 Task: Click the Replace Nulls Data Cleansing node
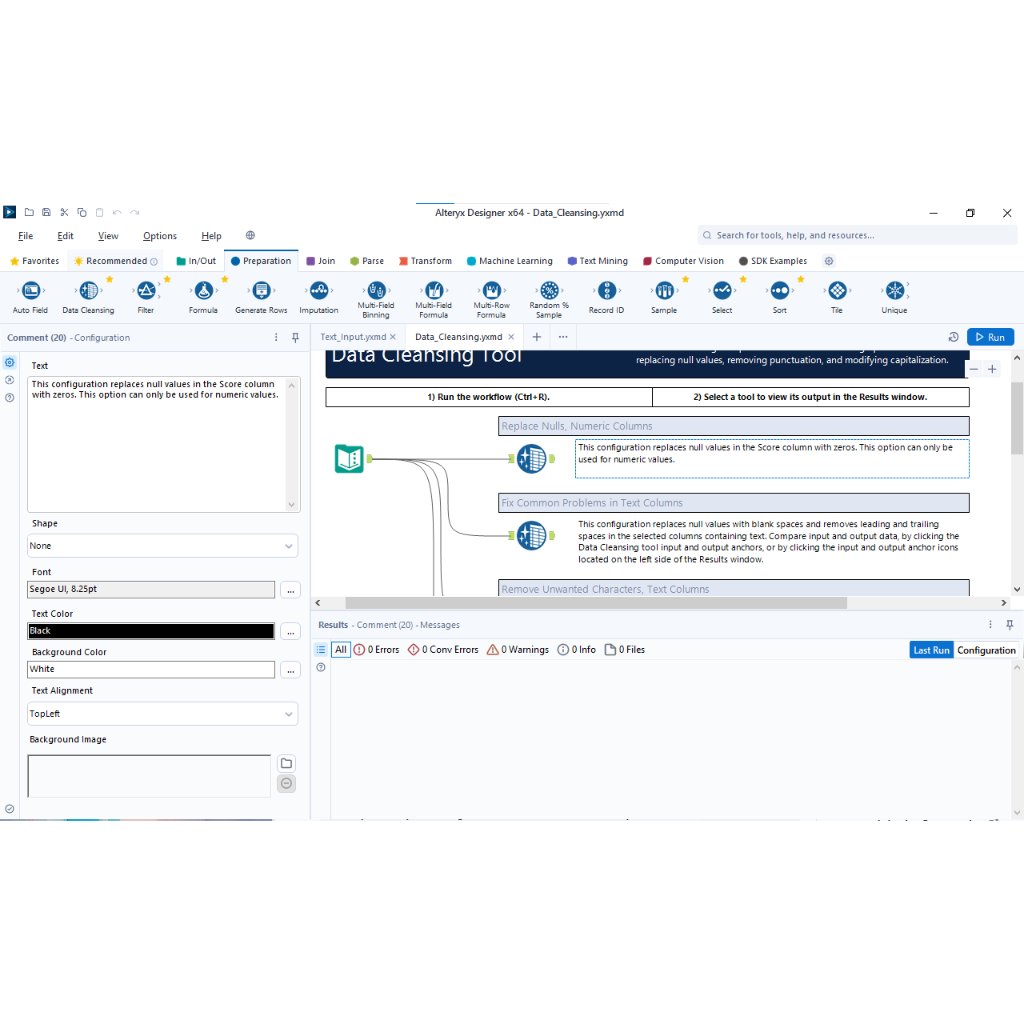tap(532, 458)
